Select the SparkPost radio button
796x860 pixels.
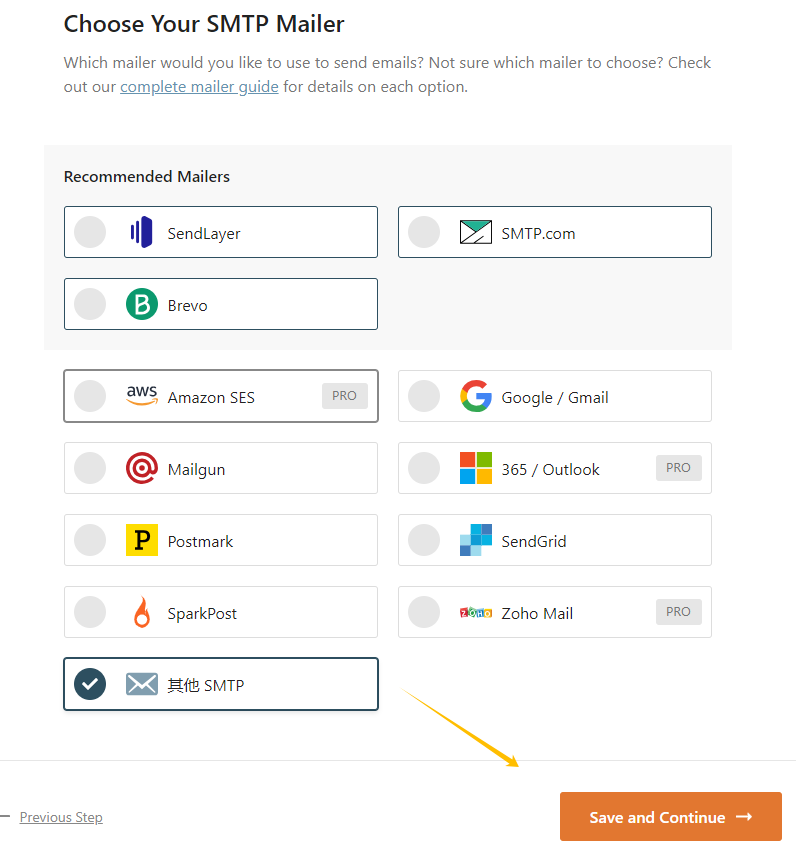point(90,612)
